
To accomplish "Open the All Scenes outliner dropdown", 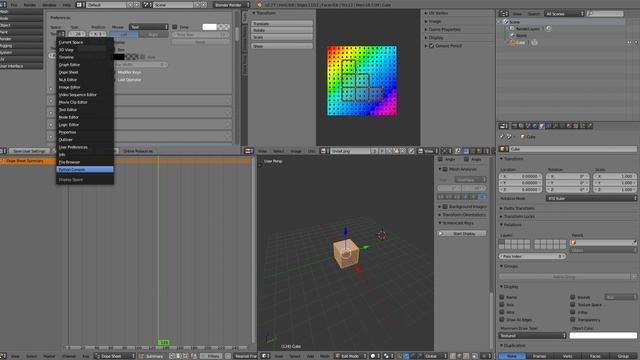I will point(564,14).
